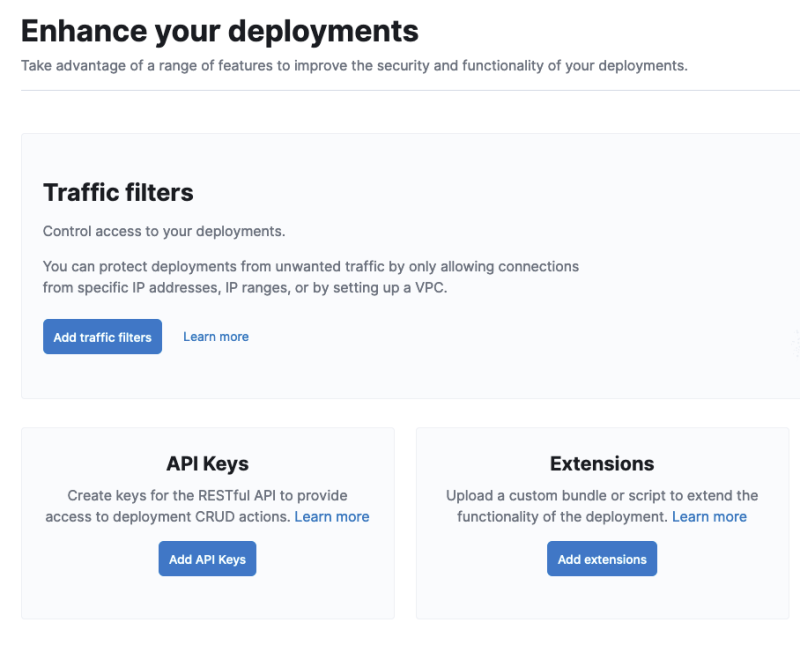Click the Extensions card title
The height and width of the screenshot is (652, 800).
tap(601, 464)
